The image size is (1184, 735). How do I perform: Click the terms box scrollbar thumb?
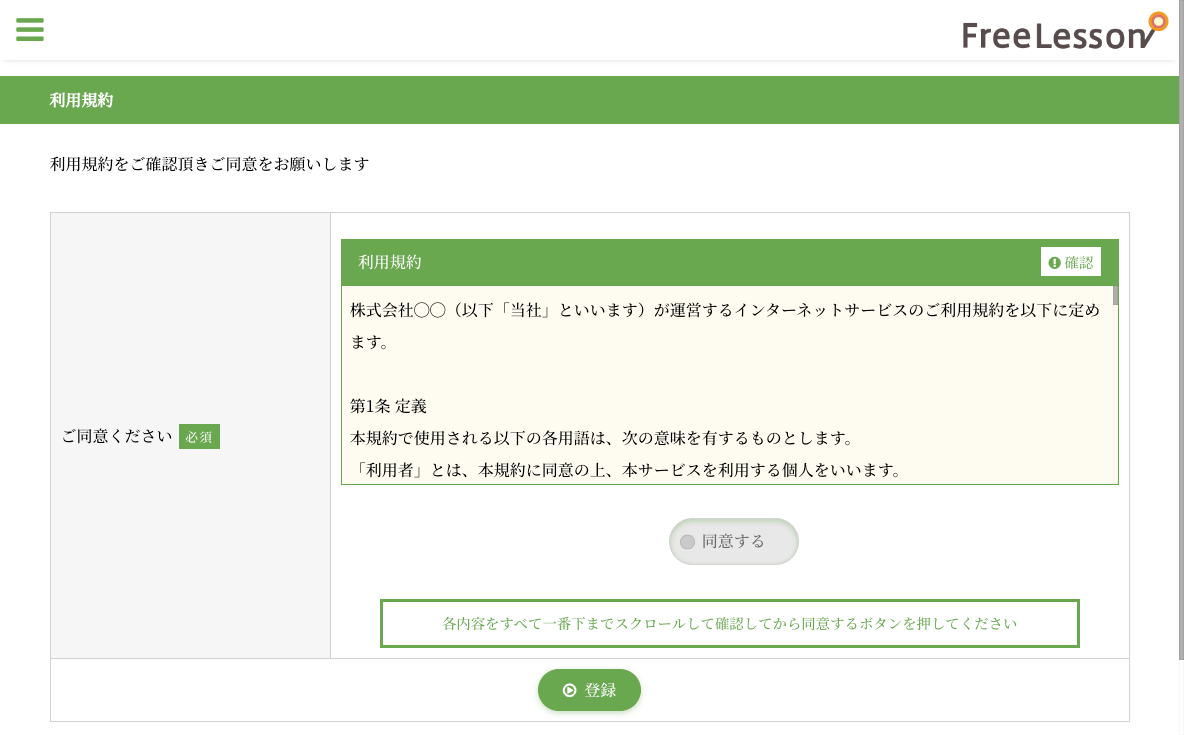pyautogui.click(x=1115, y=295)
